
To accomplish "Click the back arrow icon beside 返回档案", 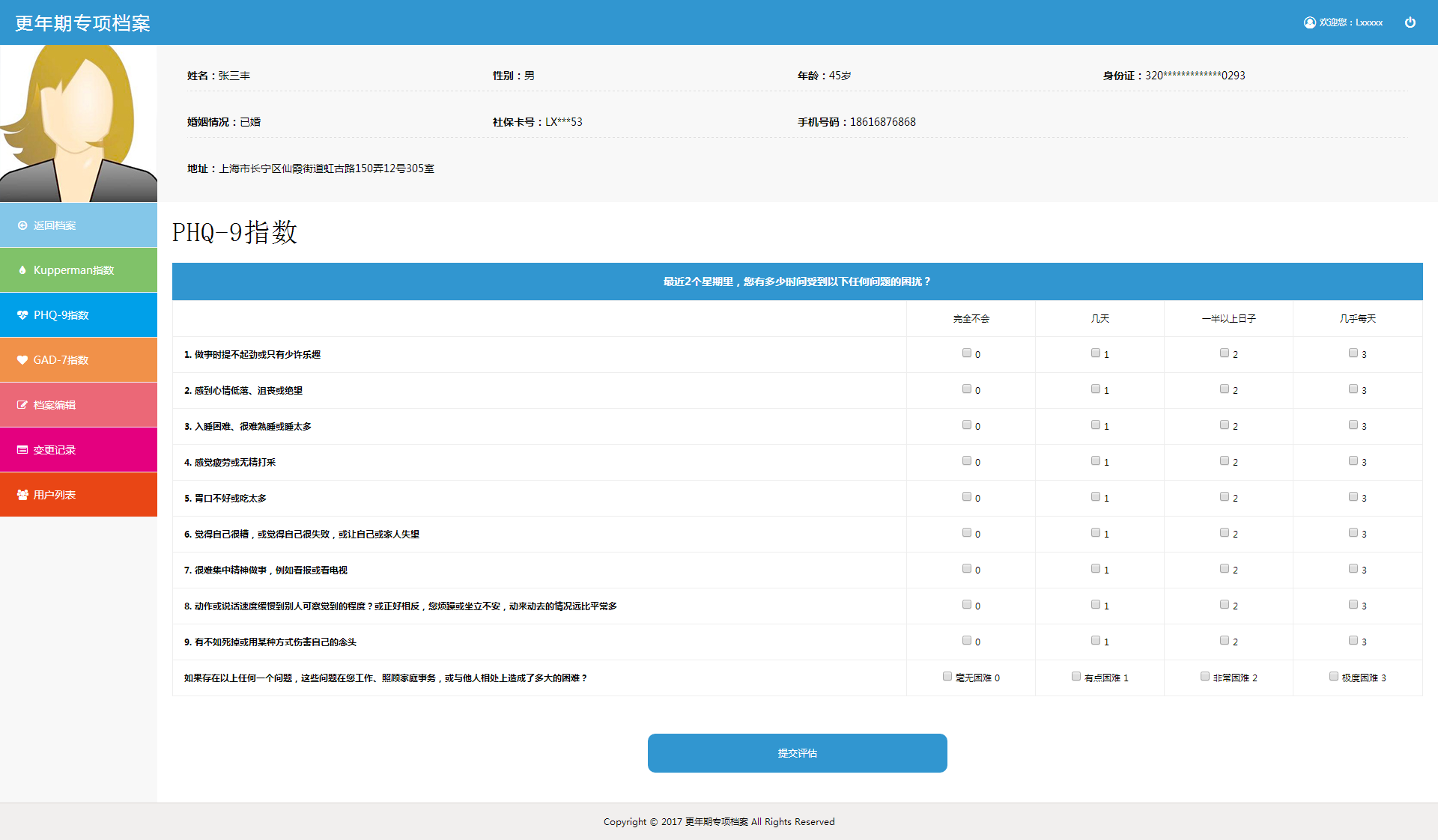I will coord(22,225).
